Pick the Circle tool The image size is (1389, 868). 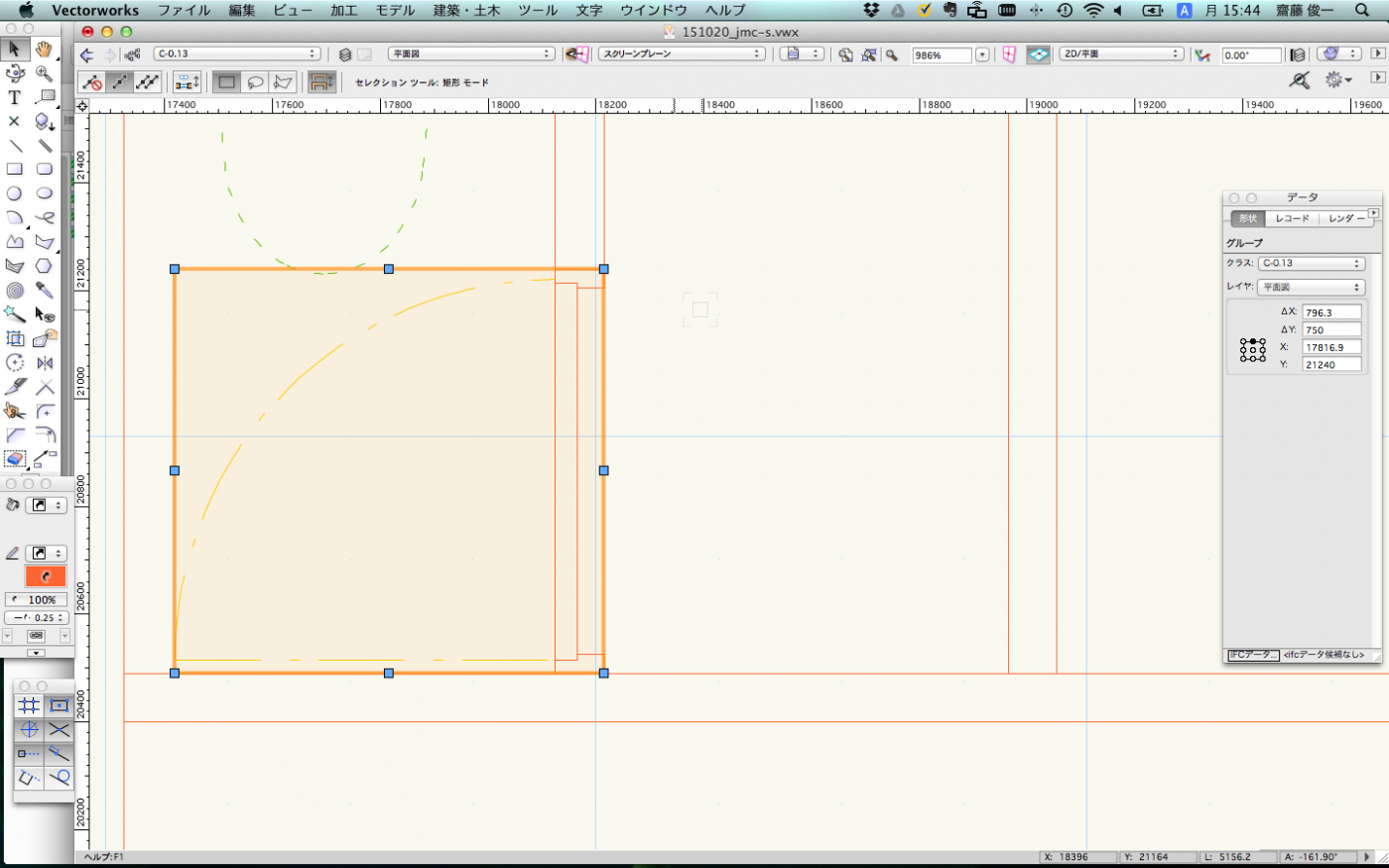[x=14, y=193]
